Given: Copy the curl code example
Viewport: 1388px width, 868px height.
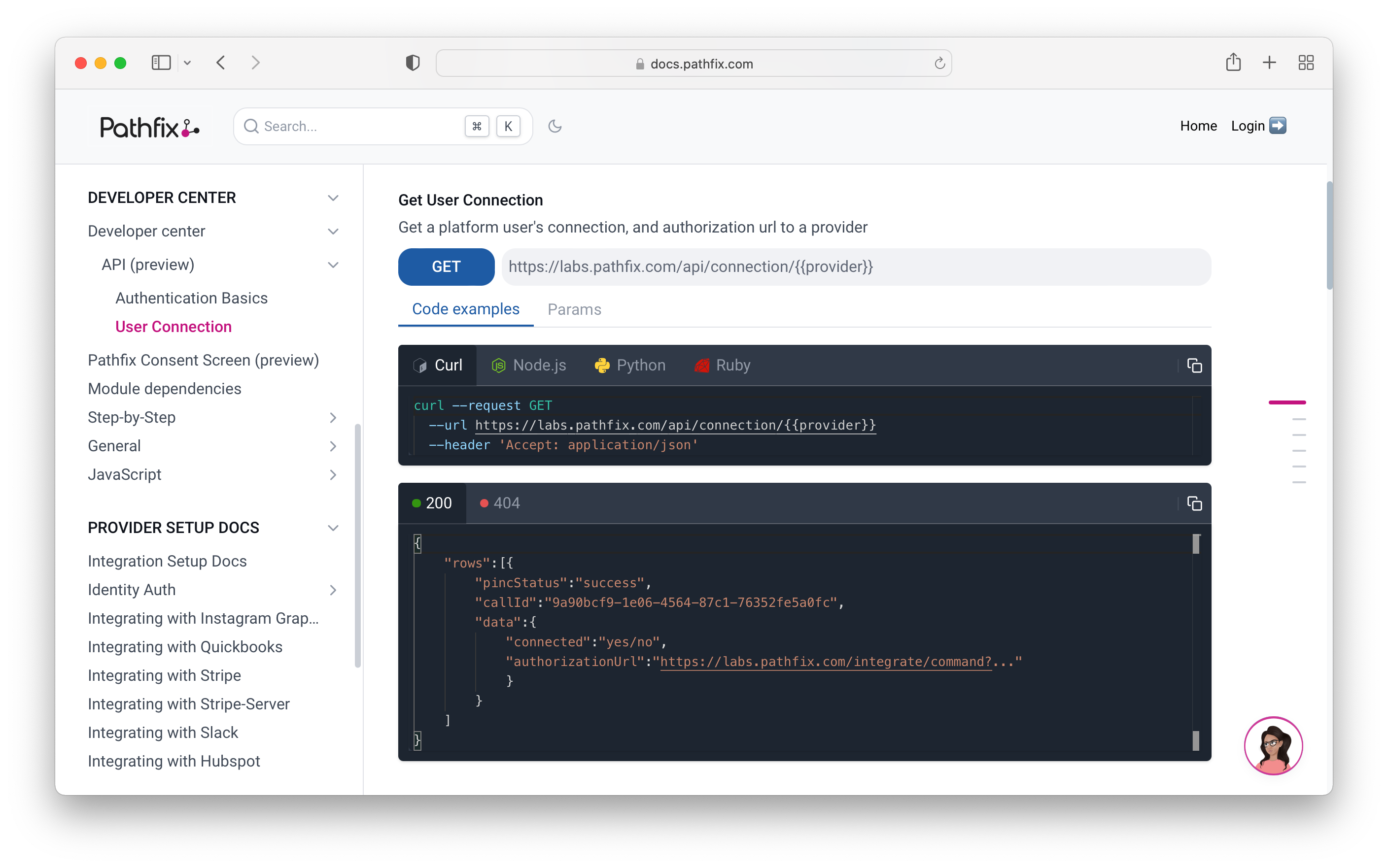Looking at the screenshot, I should point(1194,366).
